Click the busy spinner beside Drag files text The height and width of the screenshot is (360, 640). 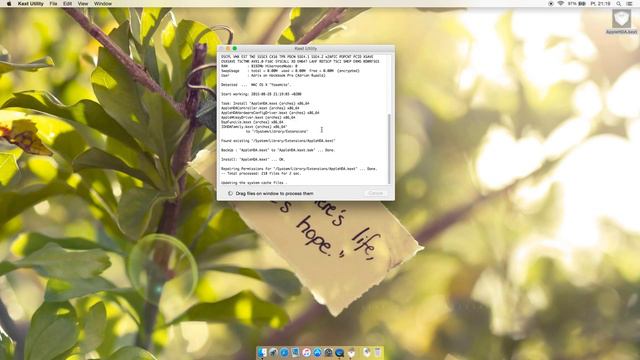[230, 193]
